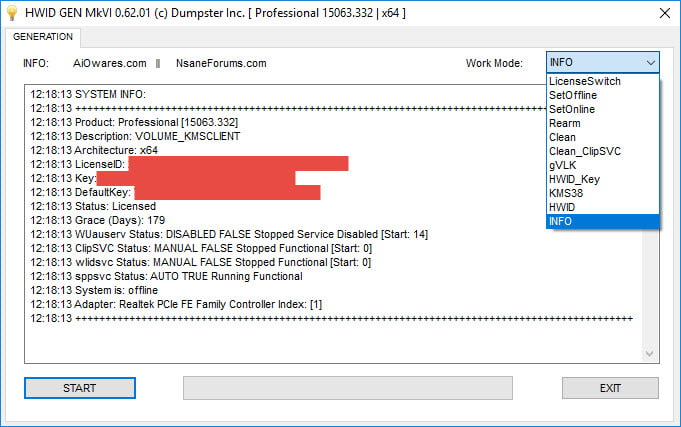Click the 'SYSTEM INFO:' log line
Image resolution: width=681 pixels, height=427 pixels.
pyautogui.click(x=88, y=94)
